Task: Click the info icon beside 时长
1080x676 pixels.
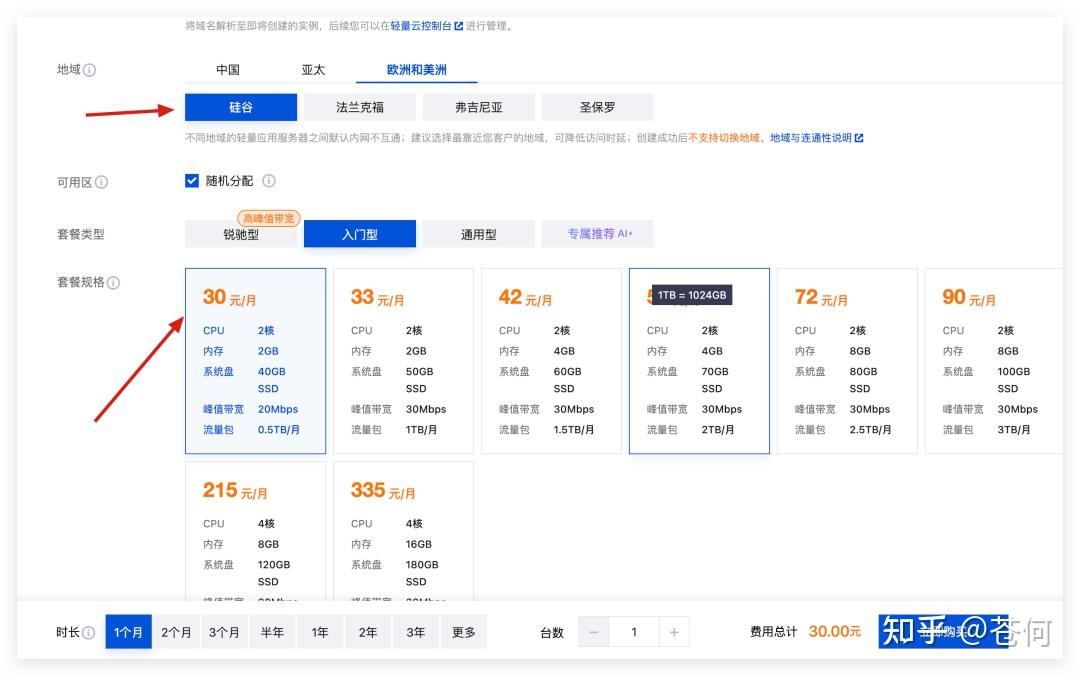Action: click(x=89, y=633)
